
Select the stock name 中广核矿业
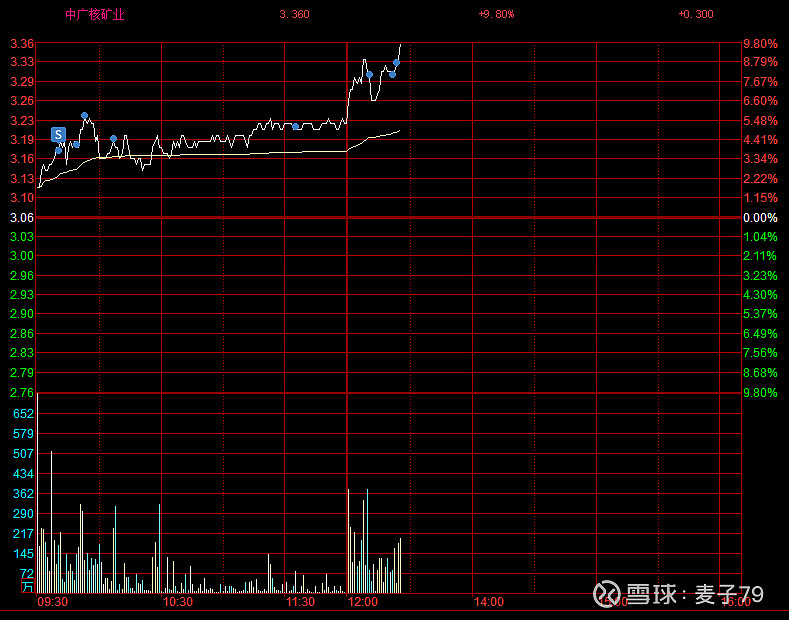[x=95, y=14]
